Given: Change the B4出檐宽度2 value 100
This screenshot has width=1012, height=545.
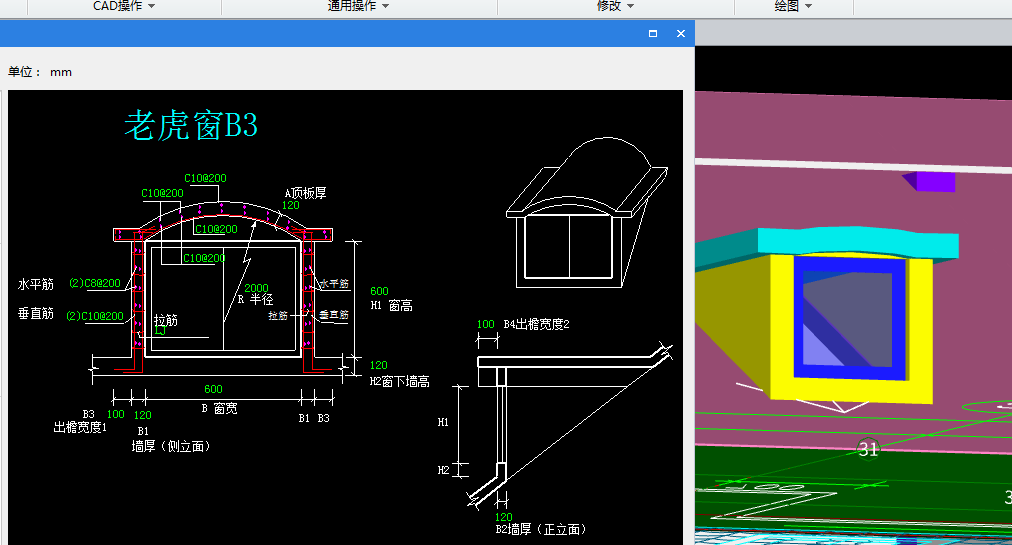Looking at the screenshot, I should [485, 324].
